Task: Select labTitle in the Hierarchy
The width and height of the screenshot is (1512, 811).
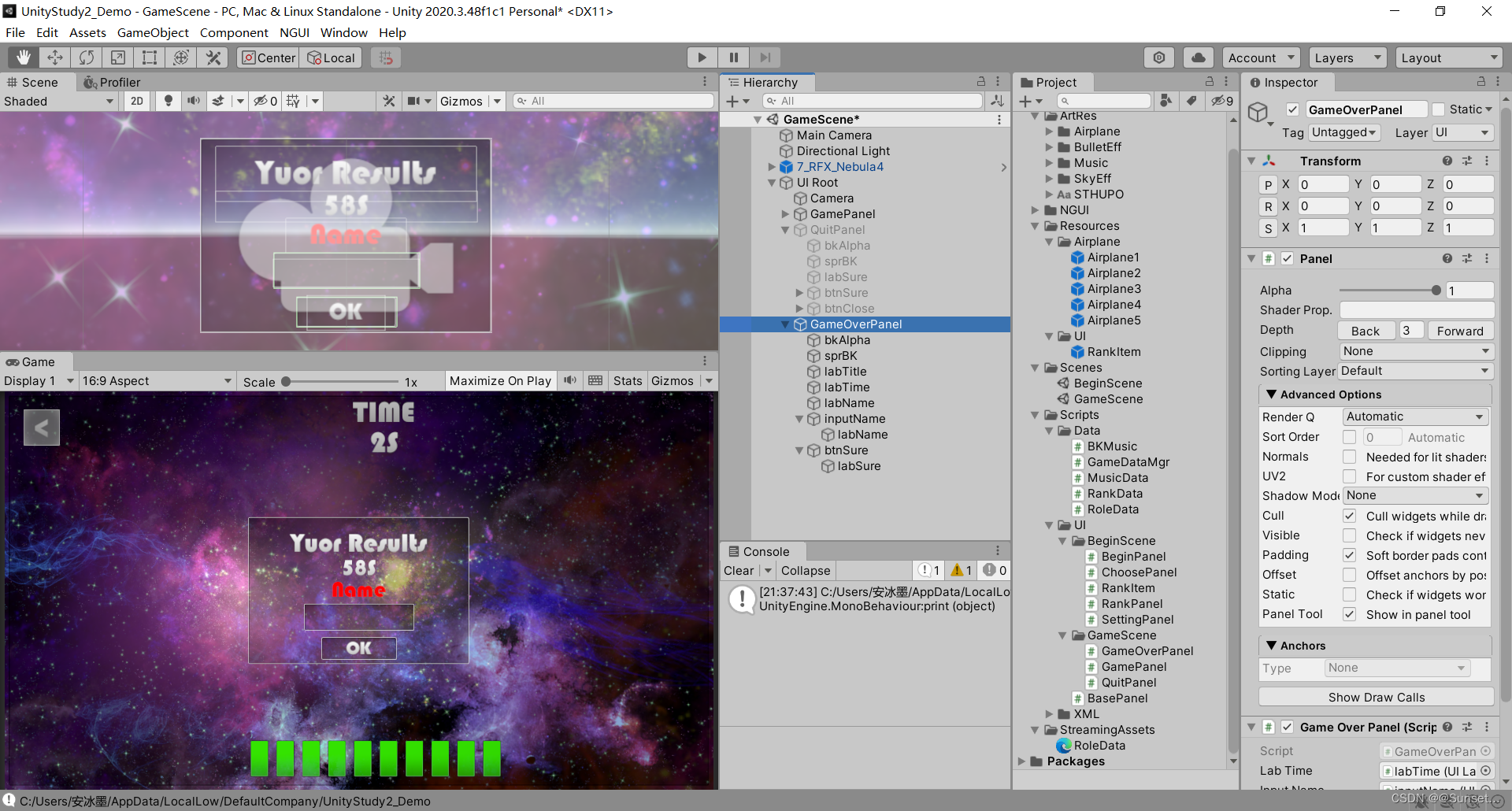Action: (845, 372)
